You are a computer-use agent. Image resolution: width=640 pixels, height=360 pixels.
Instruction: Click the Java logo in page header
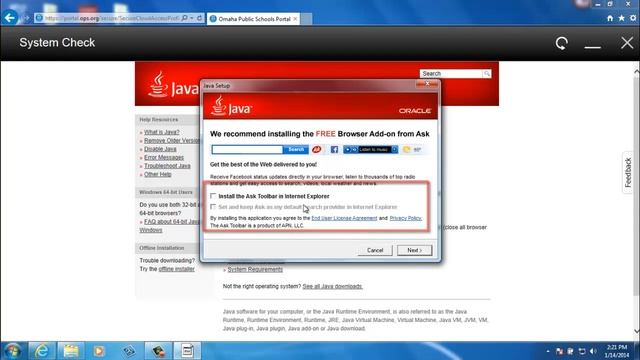pyautogui.click(x=173, y=85)
